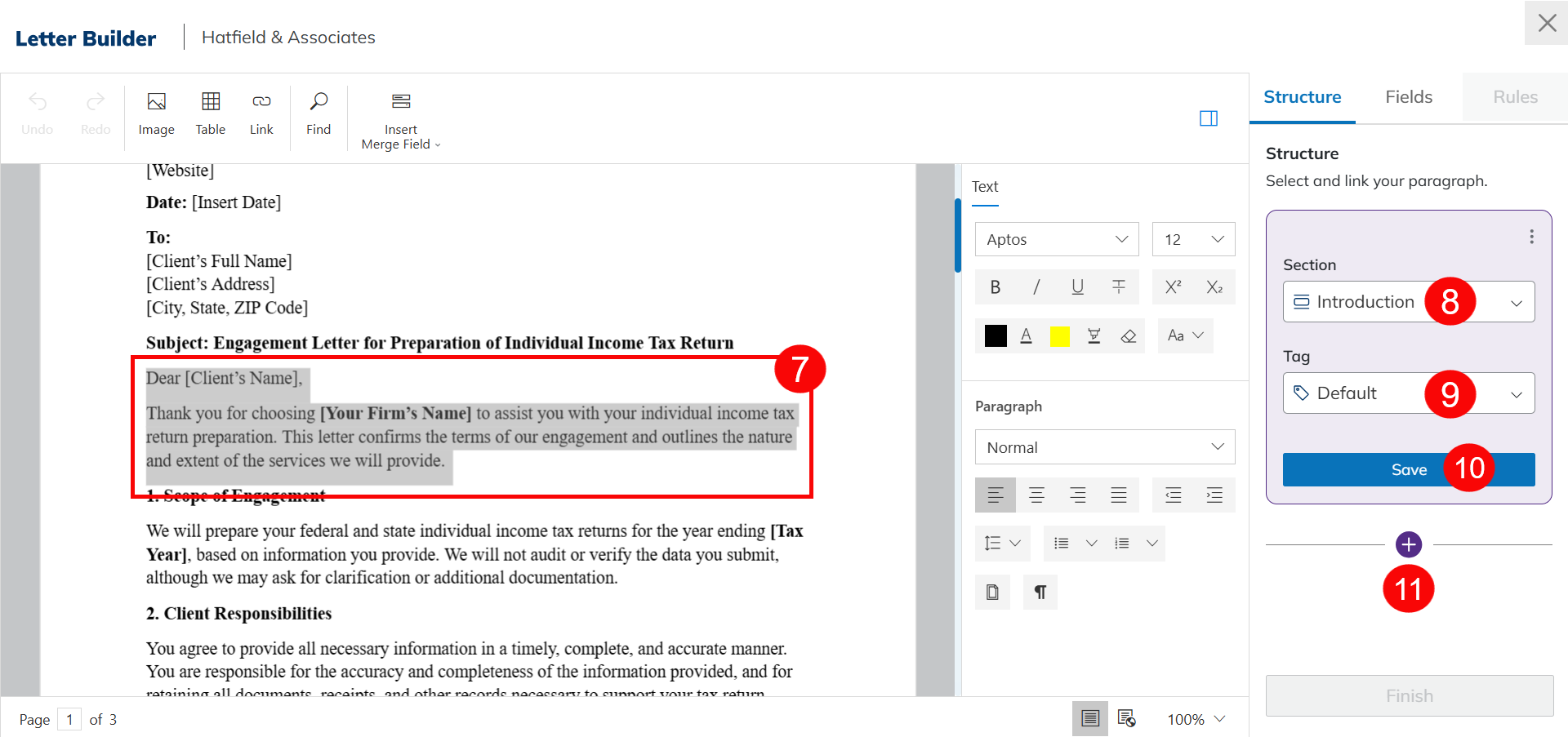
Task: Insert an image using the Image tool
Action: [156, 113]
